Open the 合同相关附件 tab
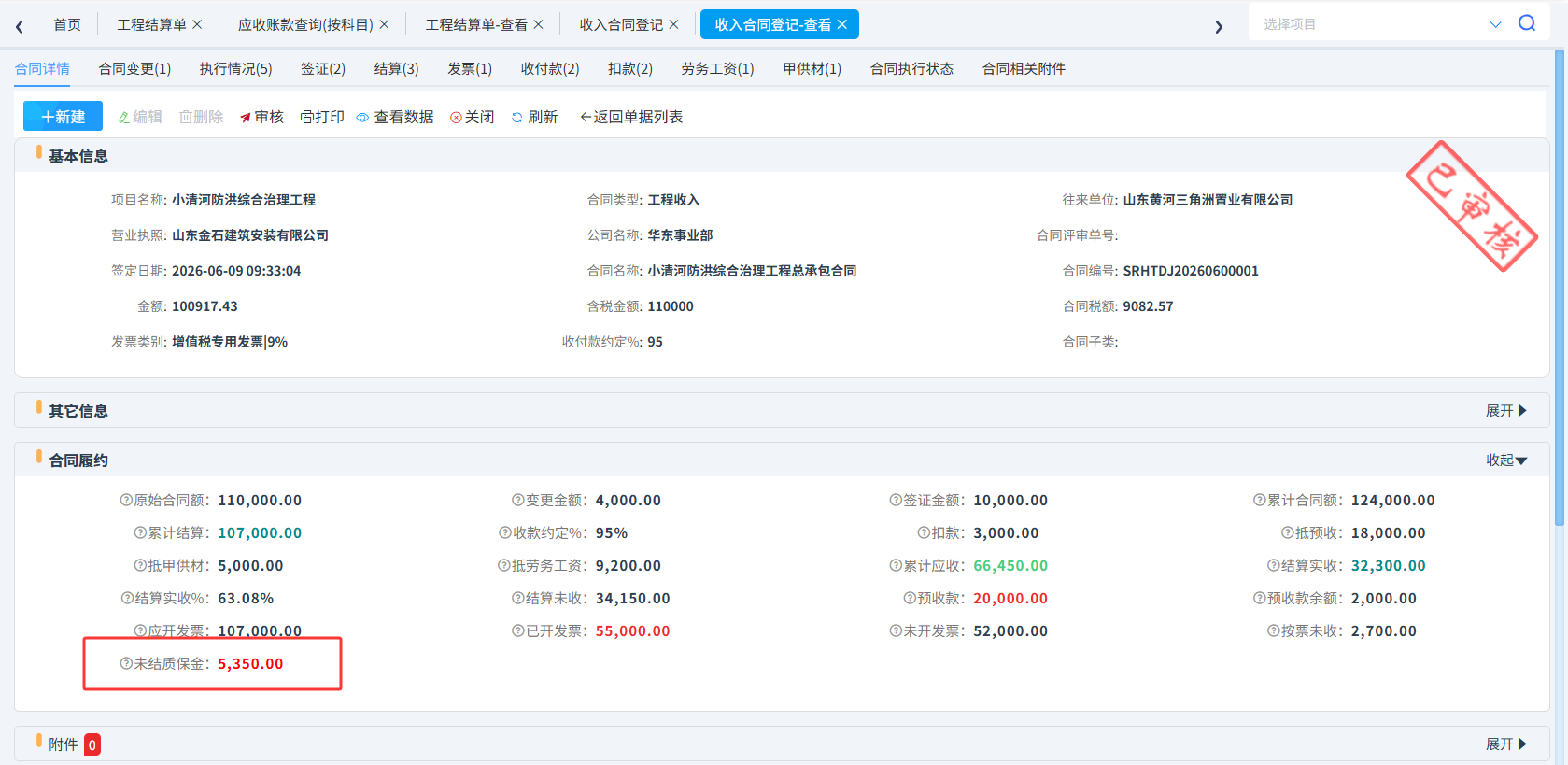The image size is (1568, 765). 1024,68
